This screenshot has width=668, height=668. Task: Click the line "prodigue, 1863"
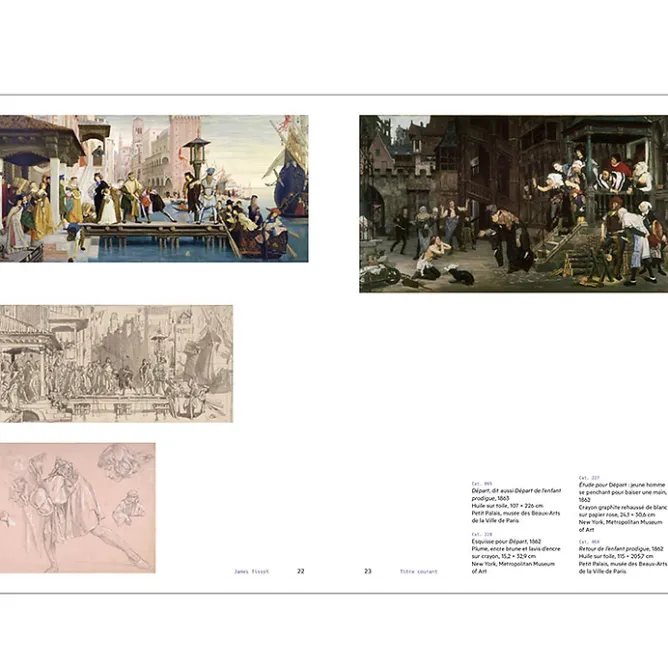(x=490, y=498)
